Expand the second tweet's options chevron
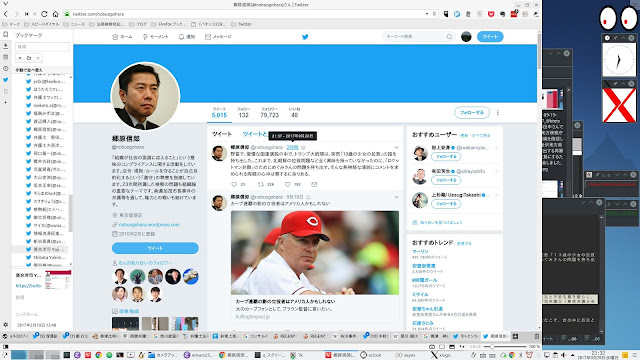 click(396, 197)
